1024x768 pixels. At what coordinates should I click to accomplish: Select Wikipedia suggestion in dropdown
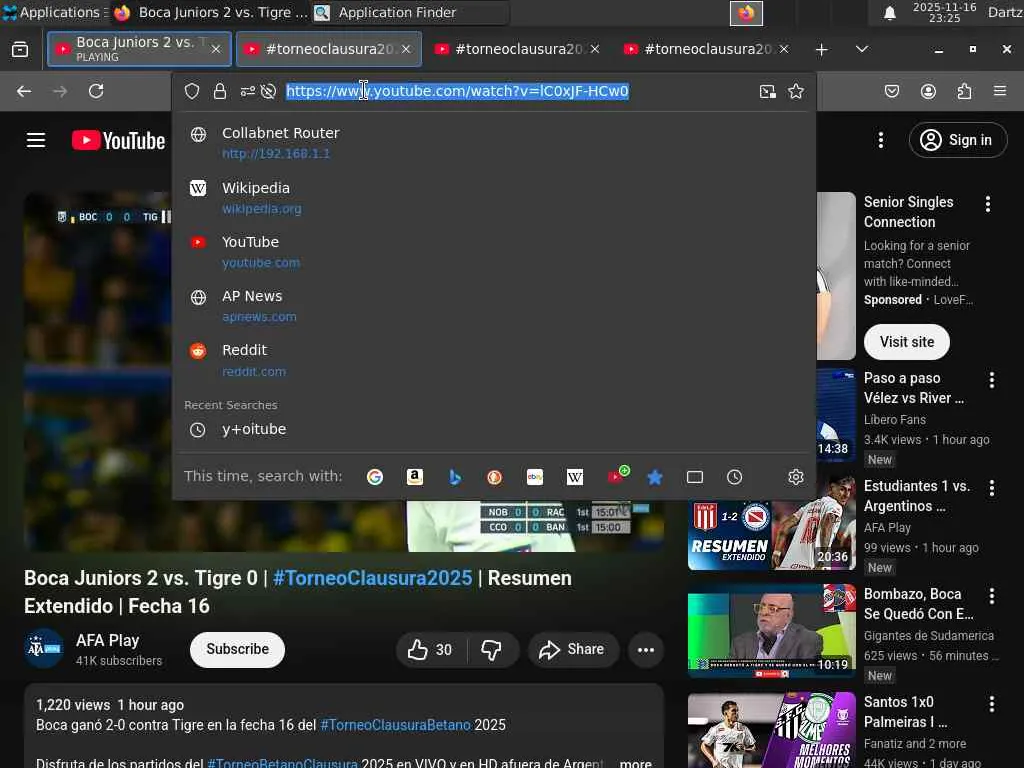point(494,197)
